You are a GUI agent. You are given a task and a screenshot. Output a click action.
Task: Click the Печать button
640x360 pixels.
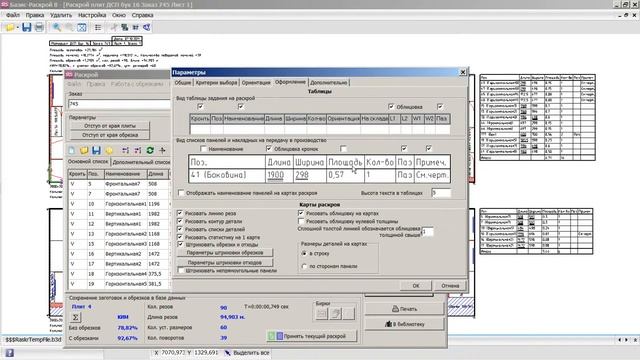(404, 309)
